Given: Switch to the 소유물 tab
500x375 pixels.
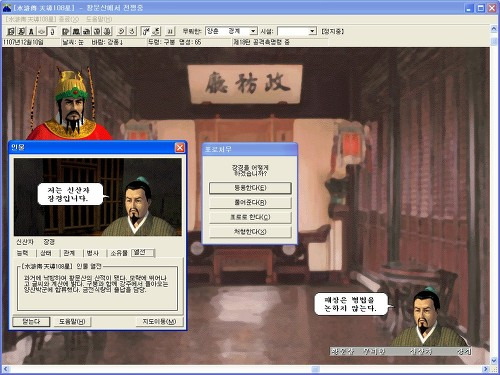Looking at the screenshot, I should point(119,253).
